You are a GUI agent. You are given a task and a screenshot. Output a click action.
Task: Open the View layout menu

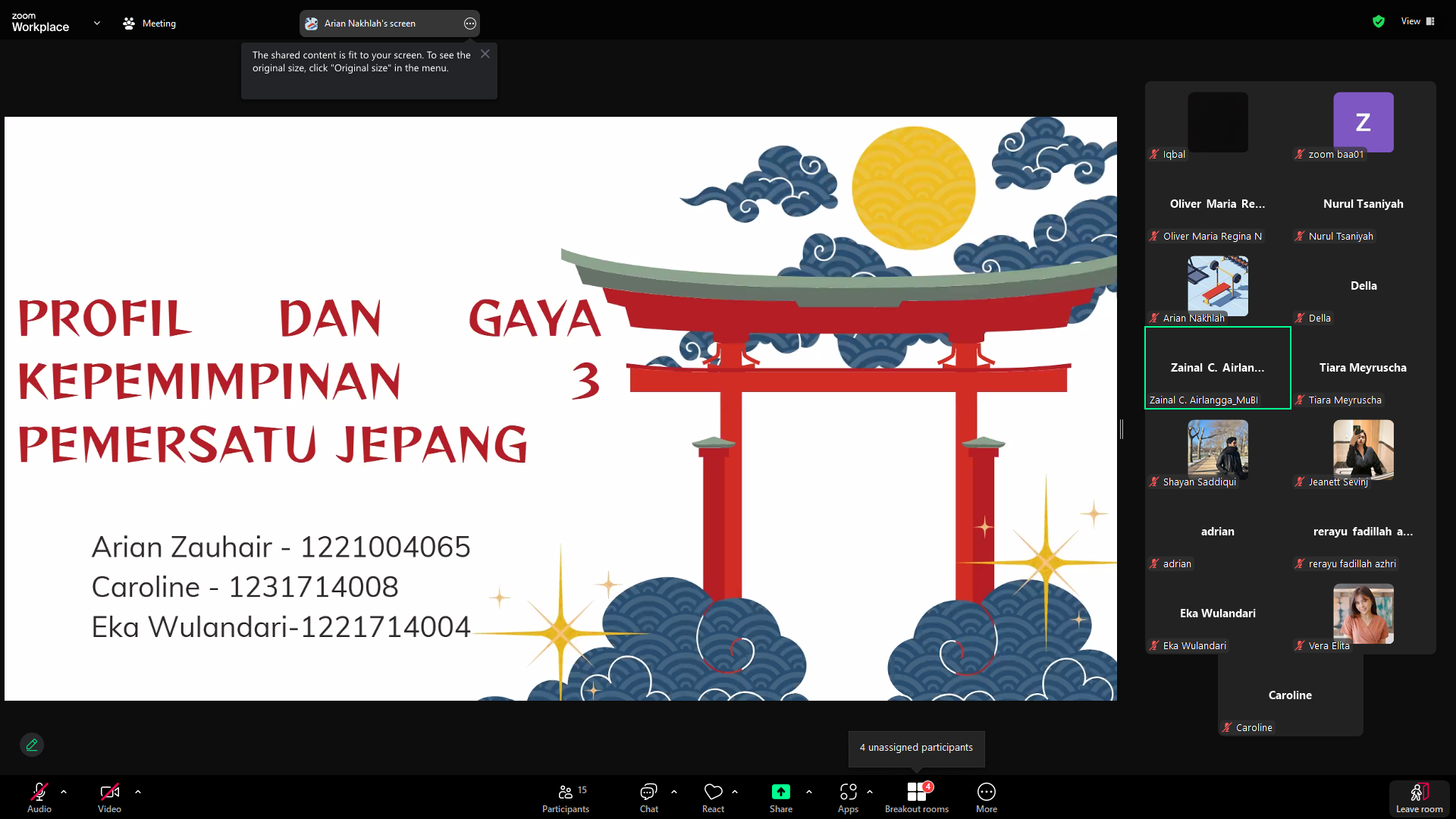1418,21
